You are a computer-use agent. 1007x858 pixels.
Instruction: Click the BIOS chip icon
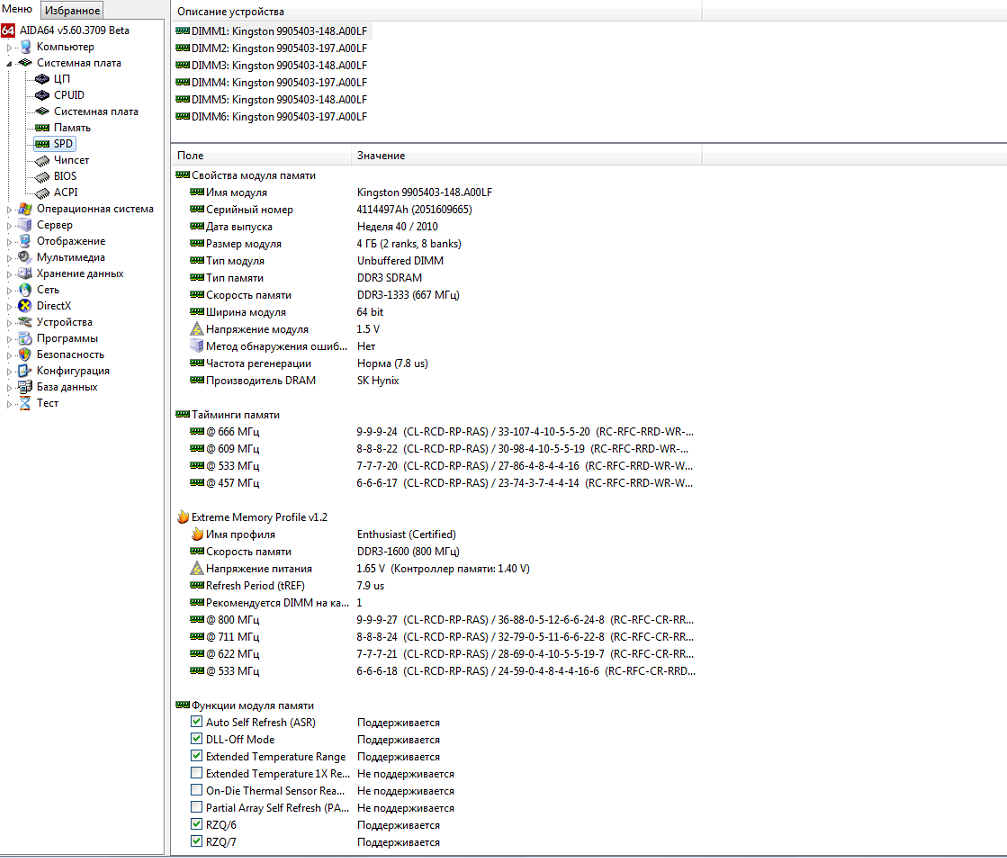[x=42, y=176]
